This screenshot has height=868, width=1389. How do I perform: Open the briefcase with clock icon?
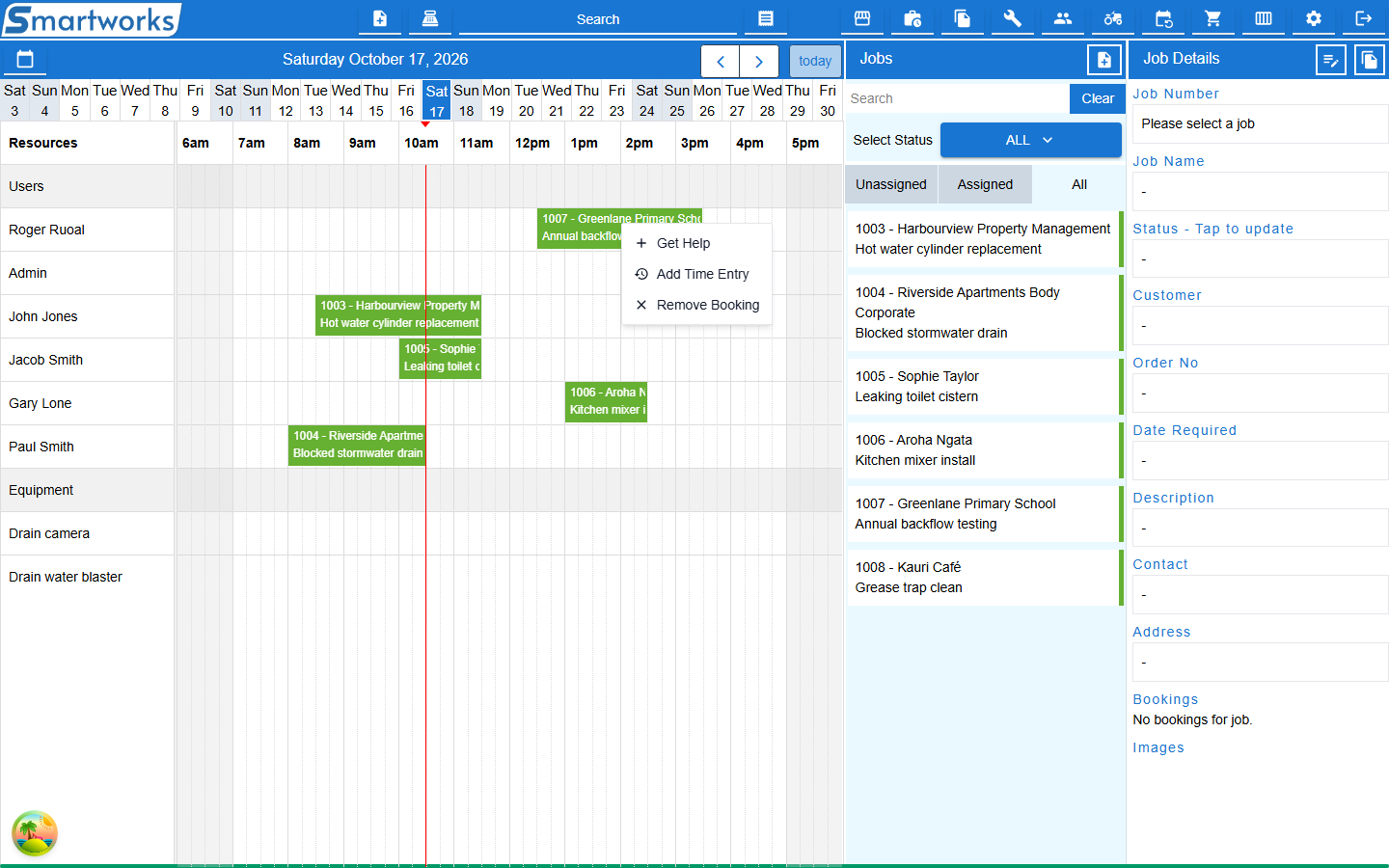click(912, 18)
